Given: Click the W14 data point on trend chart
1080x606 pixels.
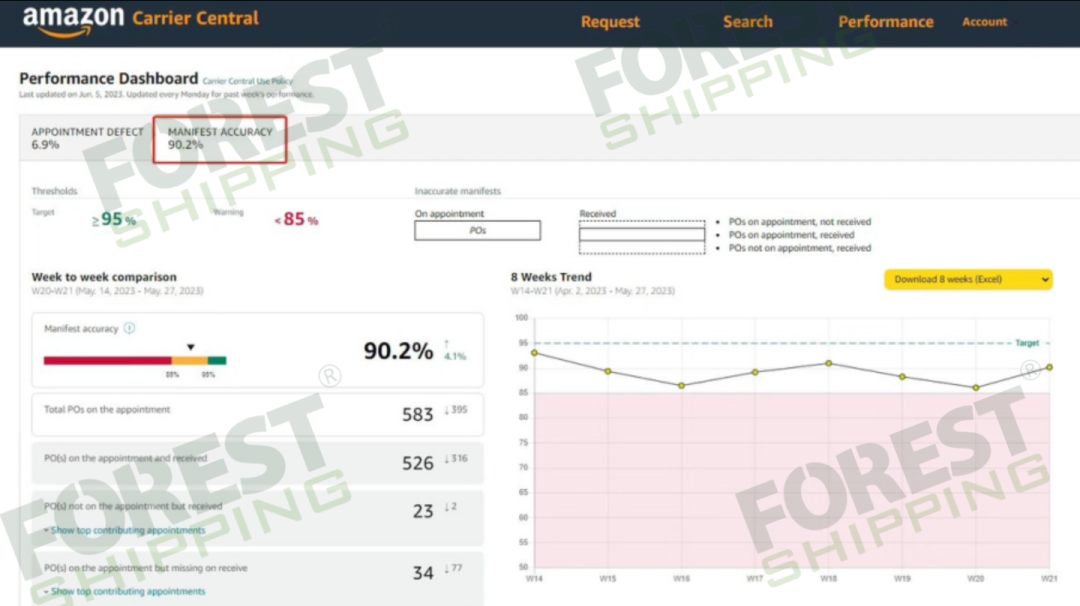Looking at the screenshot, I should pos(534,352).
